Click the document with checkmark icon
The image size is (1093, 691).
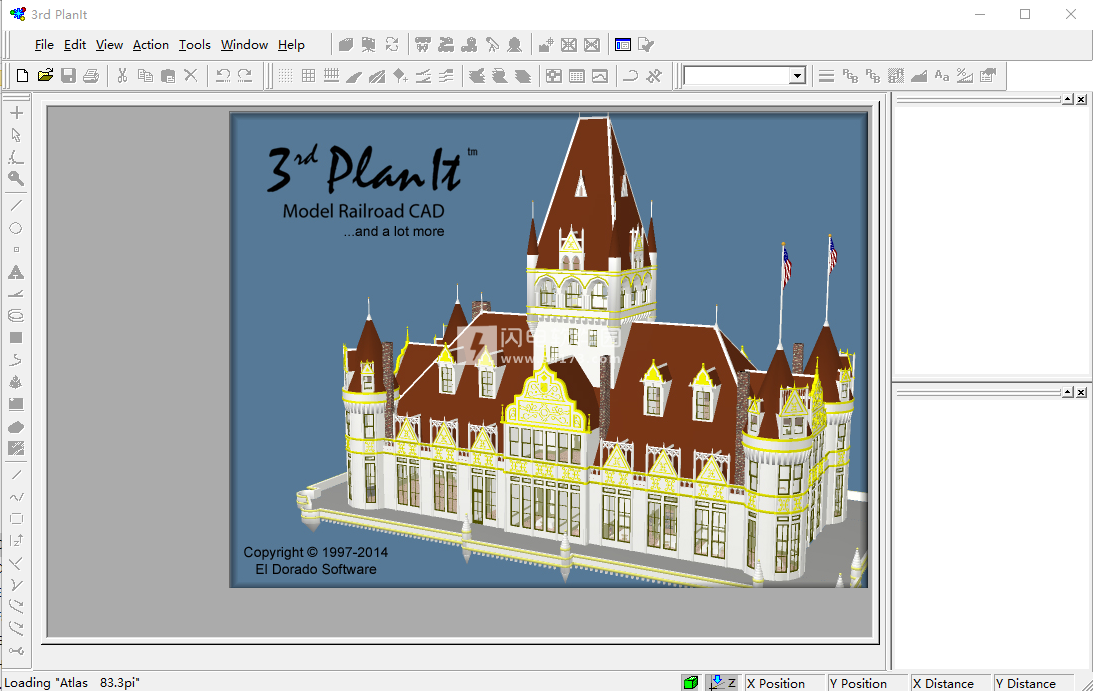point(646,45)
